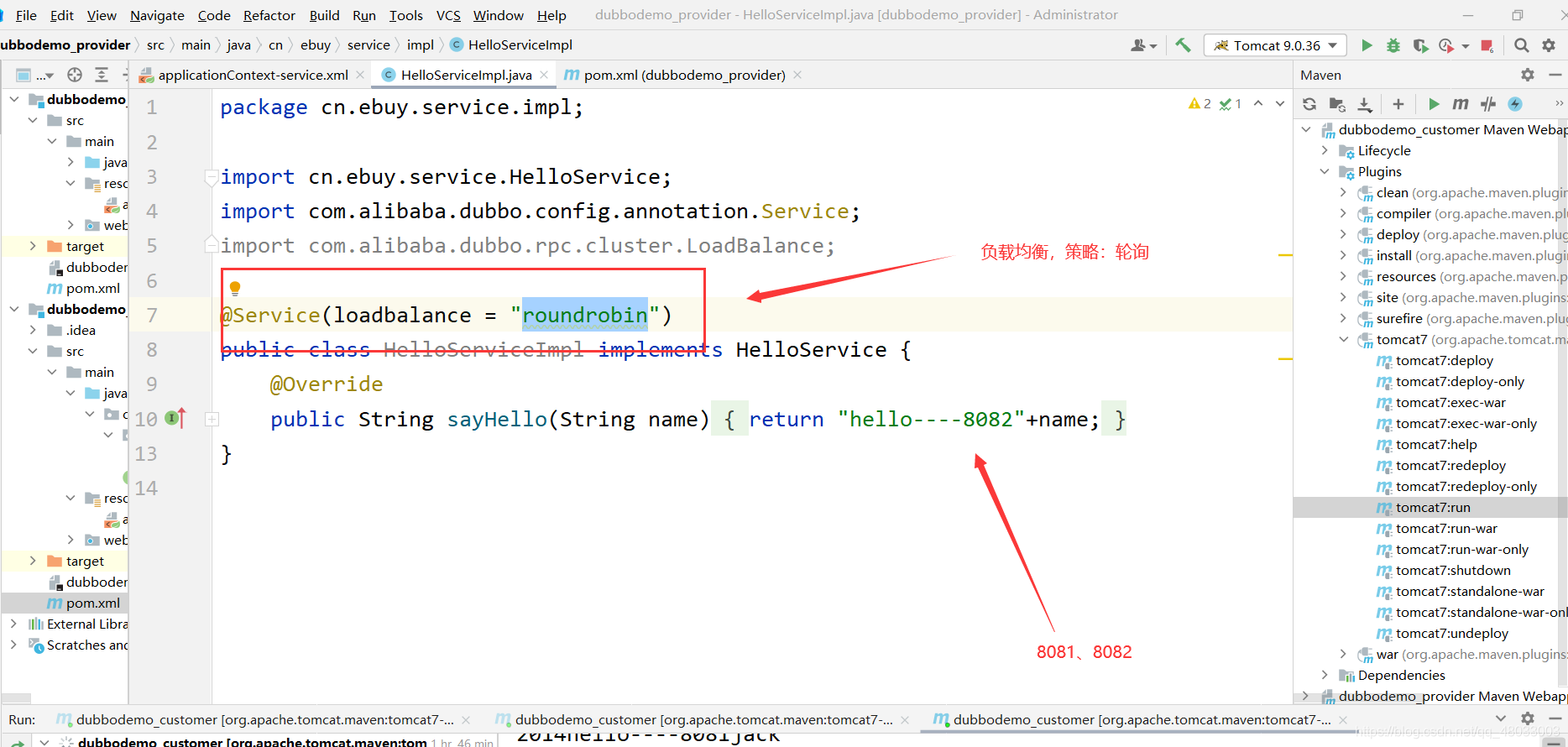Select the tomcat7:shutdown Maven goal
This screenshot has width=1568, height=747.
[x=1452, y=571]
